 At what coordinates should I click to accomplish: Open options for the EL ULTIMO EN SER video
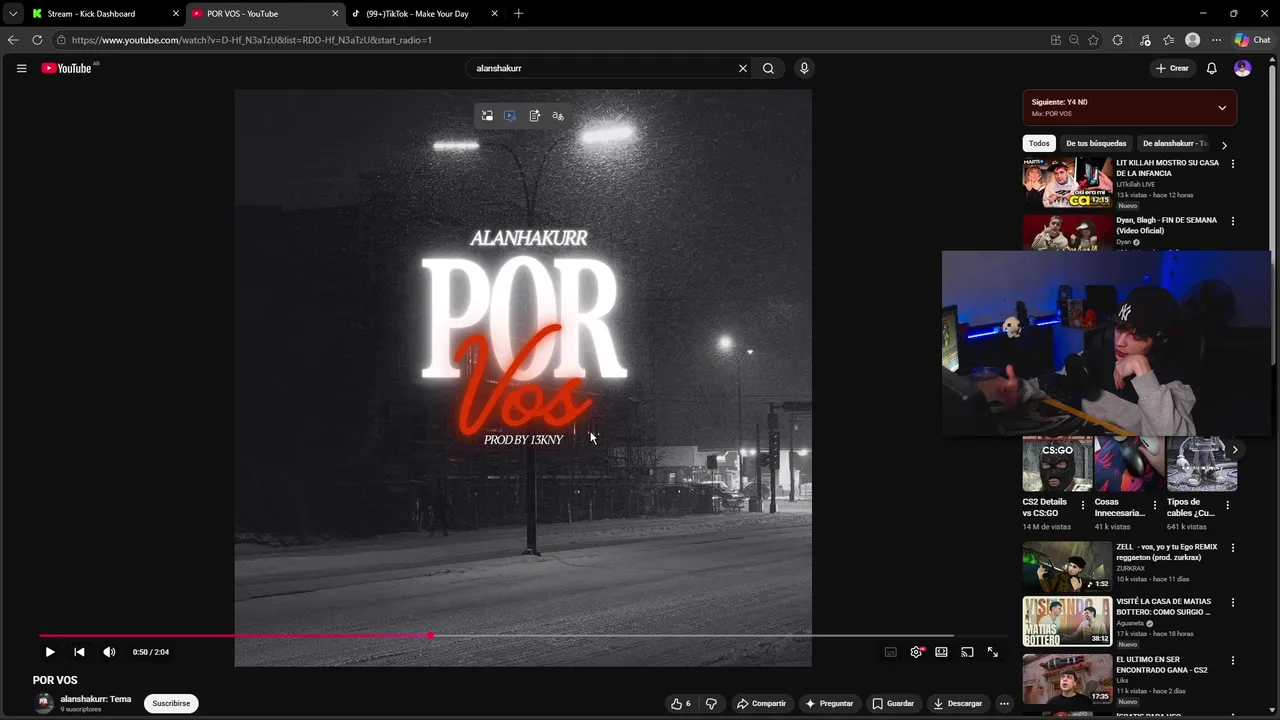(x=1232, y=661)
